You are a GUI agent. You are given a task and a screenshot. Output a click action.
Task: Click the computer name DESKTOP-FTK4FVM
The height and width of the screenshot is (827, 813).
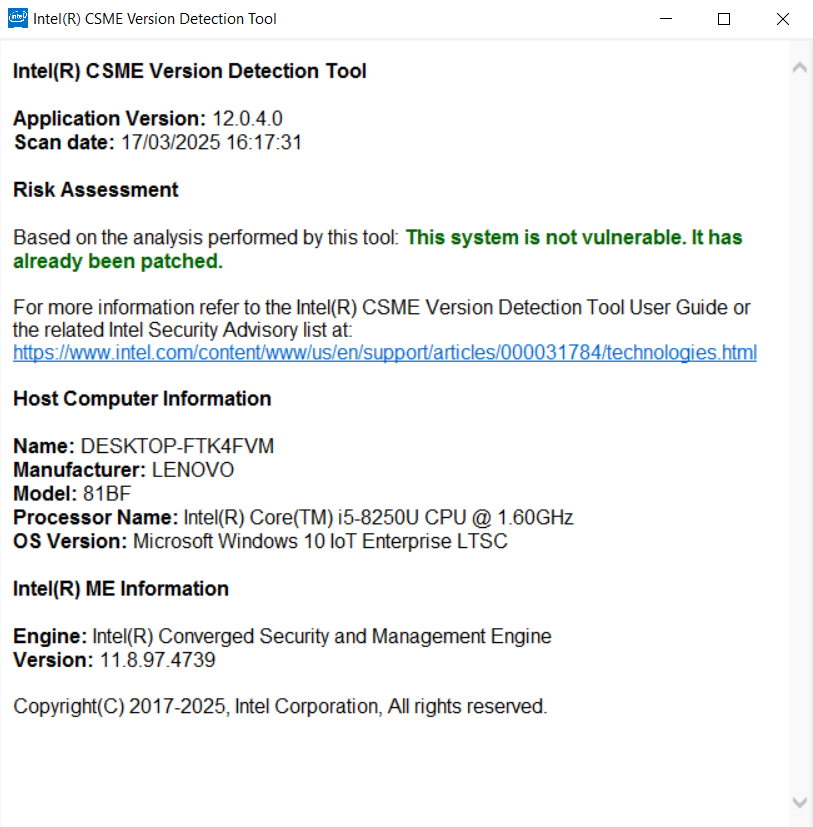pyautogui.click(x=177, y=446)
